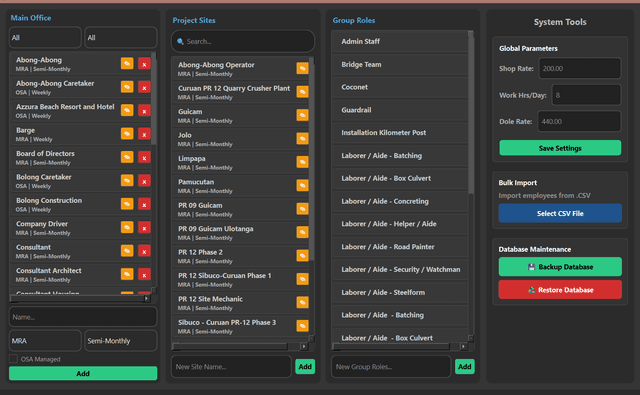
Task: Edit PR 12 Site Mechanic site
Action: 302,302
